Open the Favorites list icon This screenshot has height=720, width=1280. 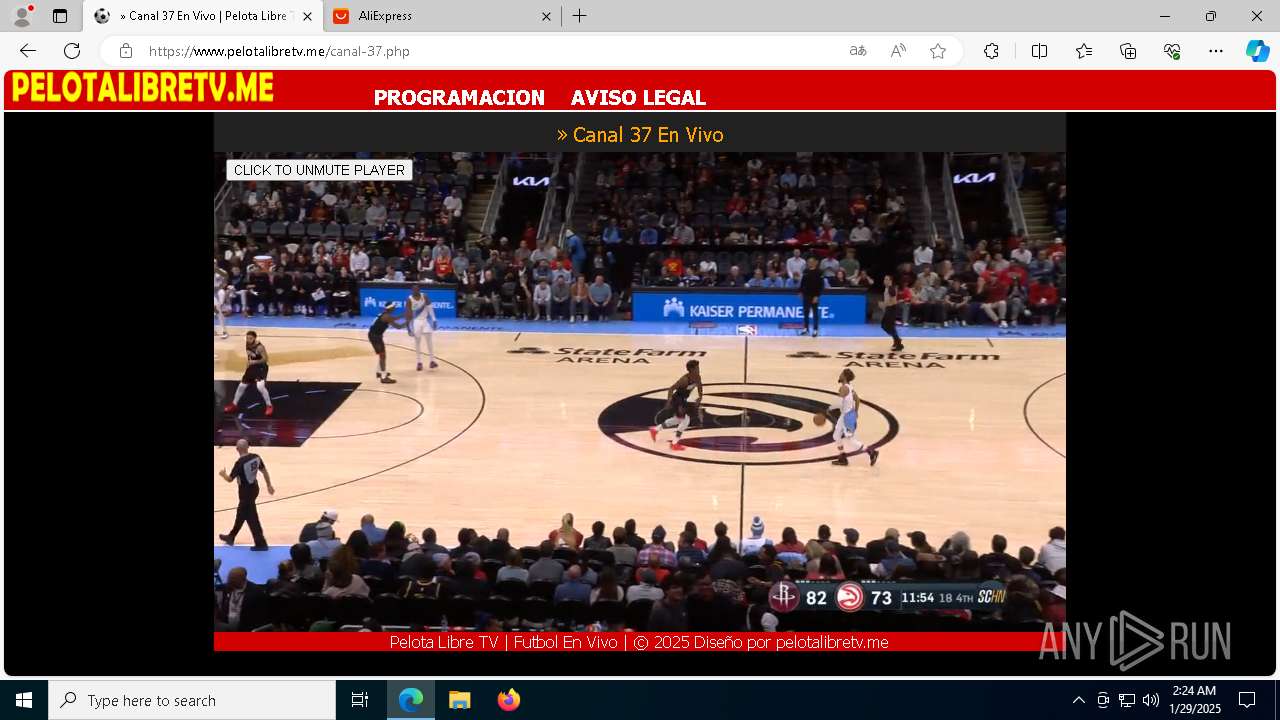(1084, 51)
